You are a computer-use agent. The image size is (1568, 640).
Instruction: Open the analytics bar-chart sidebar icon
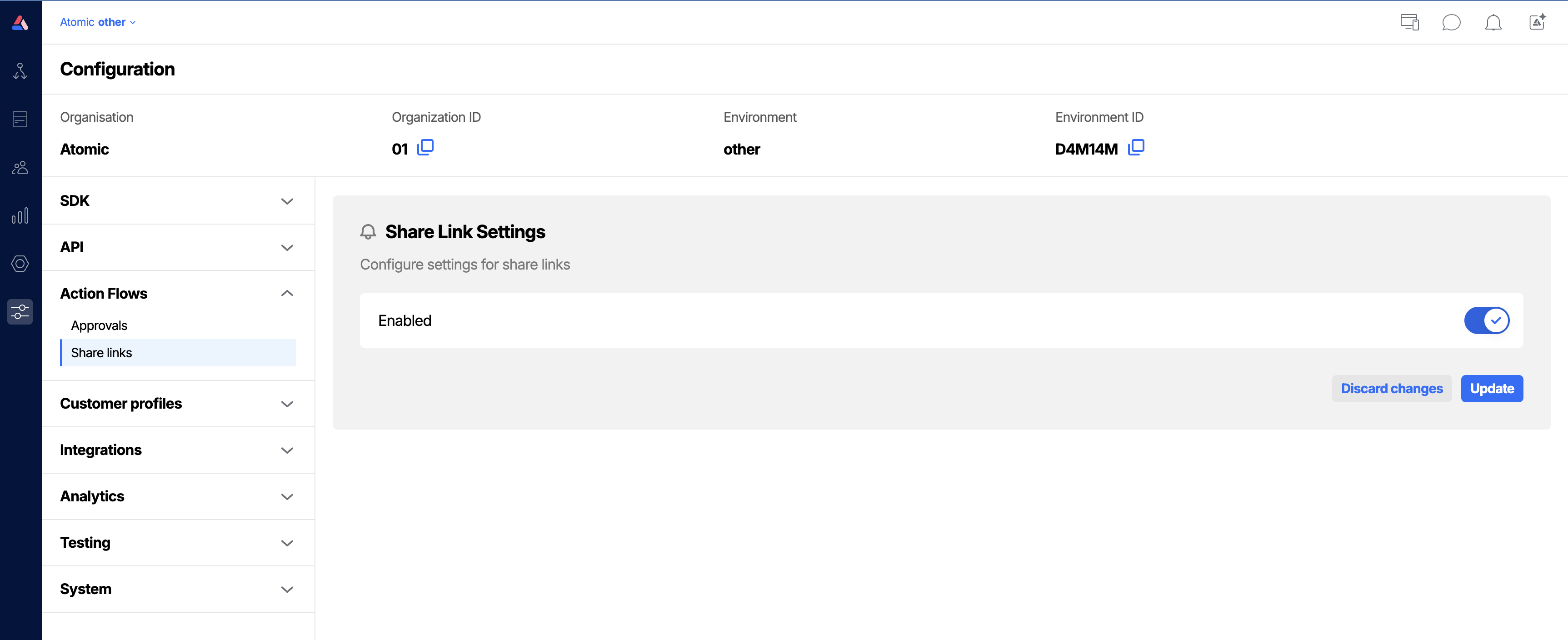(20, 215)
